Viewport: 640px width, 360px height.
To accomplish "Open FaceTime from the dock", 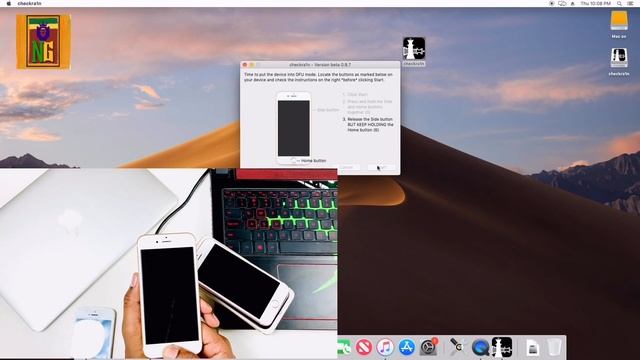I will [344, 348].
